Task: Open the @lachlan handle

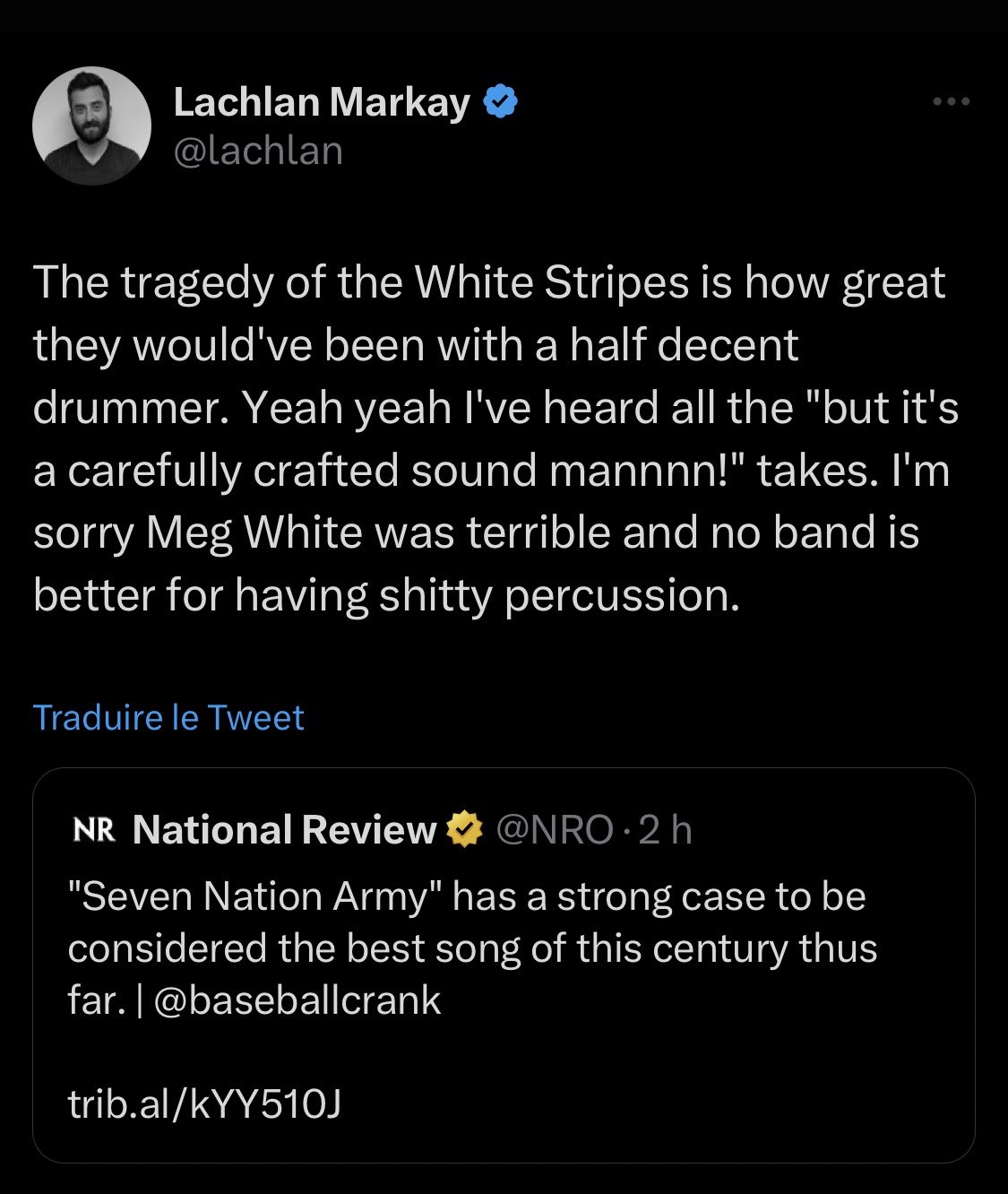Action: click(x=258, y=151)
